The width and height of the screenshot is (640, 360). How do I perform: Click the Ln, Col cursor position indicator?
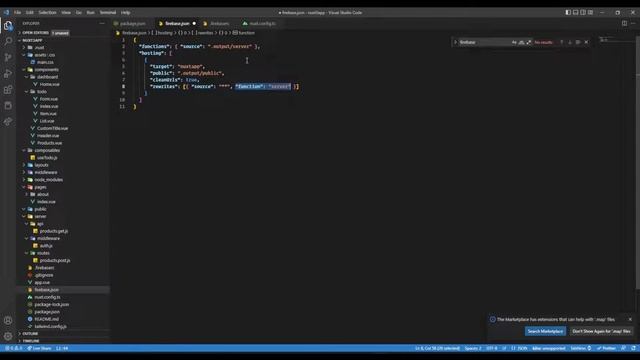(437, 348)
